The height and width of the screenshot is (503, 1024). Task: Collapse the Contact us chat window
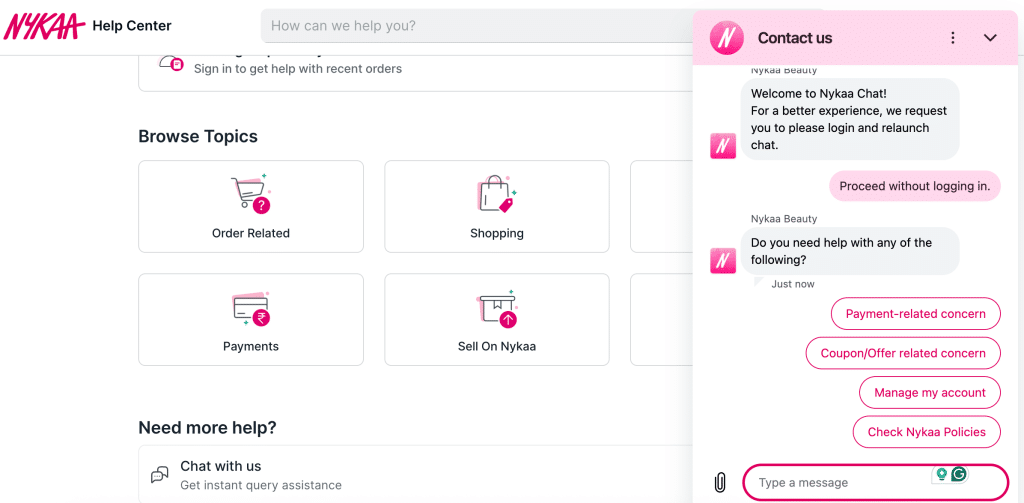coord(990,38)
